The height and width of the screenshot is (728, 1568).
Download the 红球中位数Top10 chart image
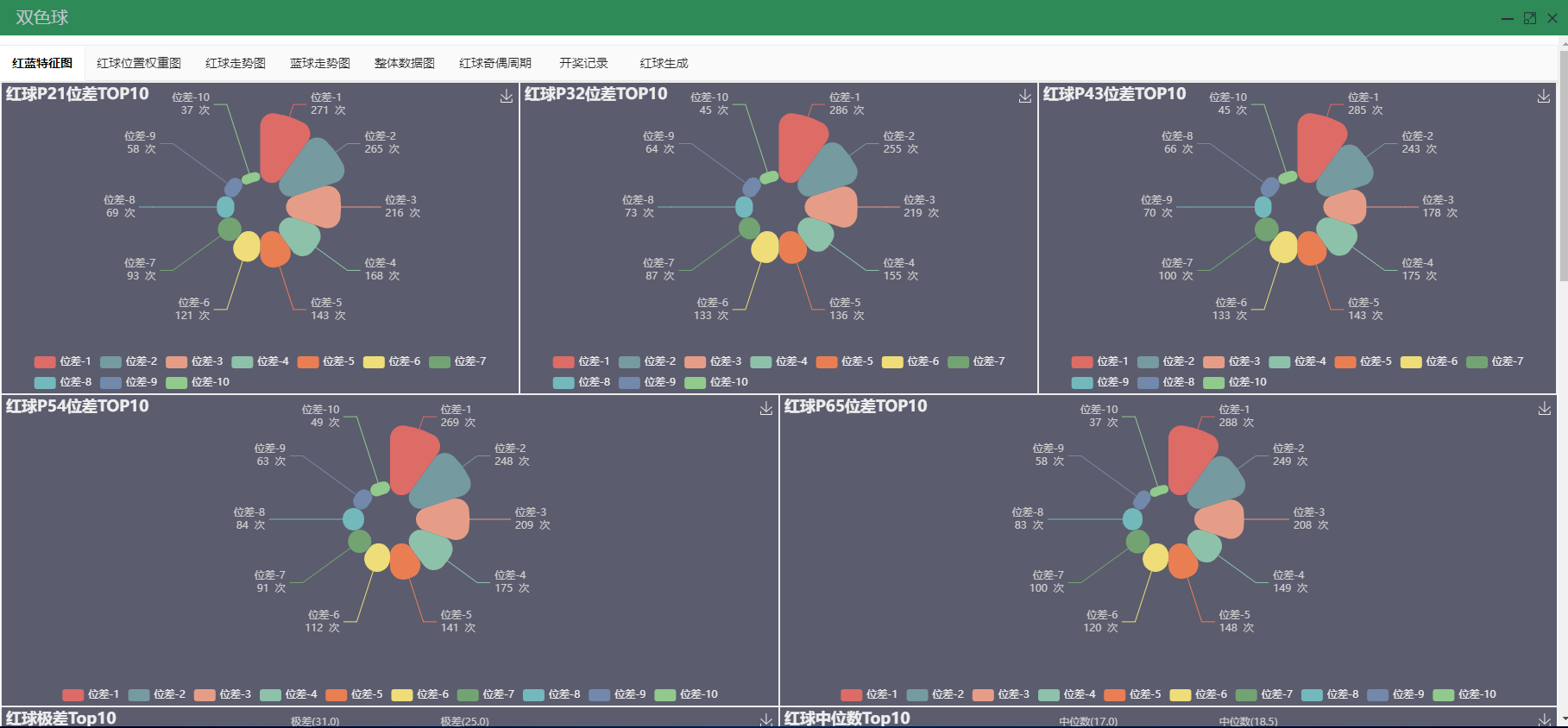[x=1545, y=720]
